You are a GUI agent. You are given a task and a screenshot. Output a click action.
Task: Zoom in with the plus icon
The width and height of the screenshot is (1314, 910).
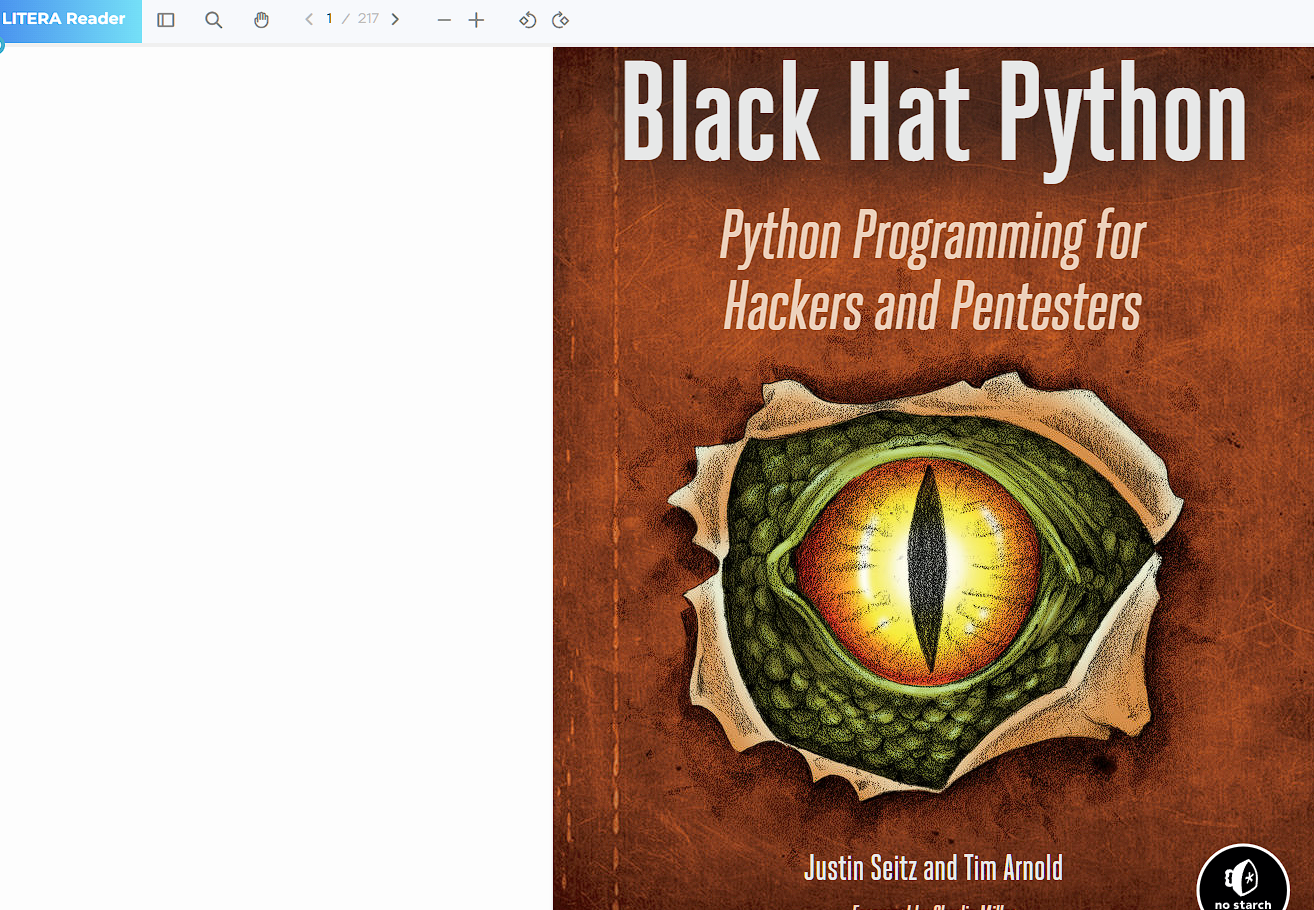point(476,20)
